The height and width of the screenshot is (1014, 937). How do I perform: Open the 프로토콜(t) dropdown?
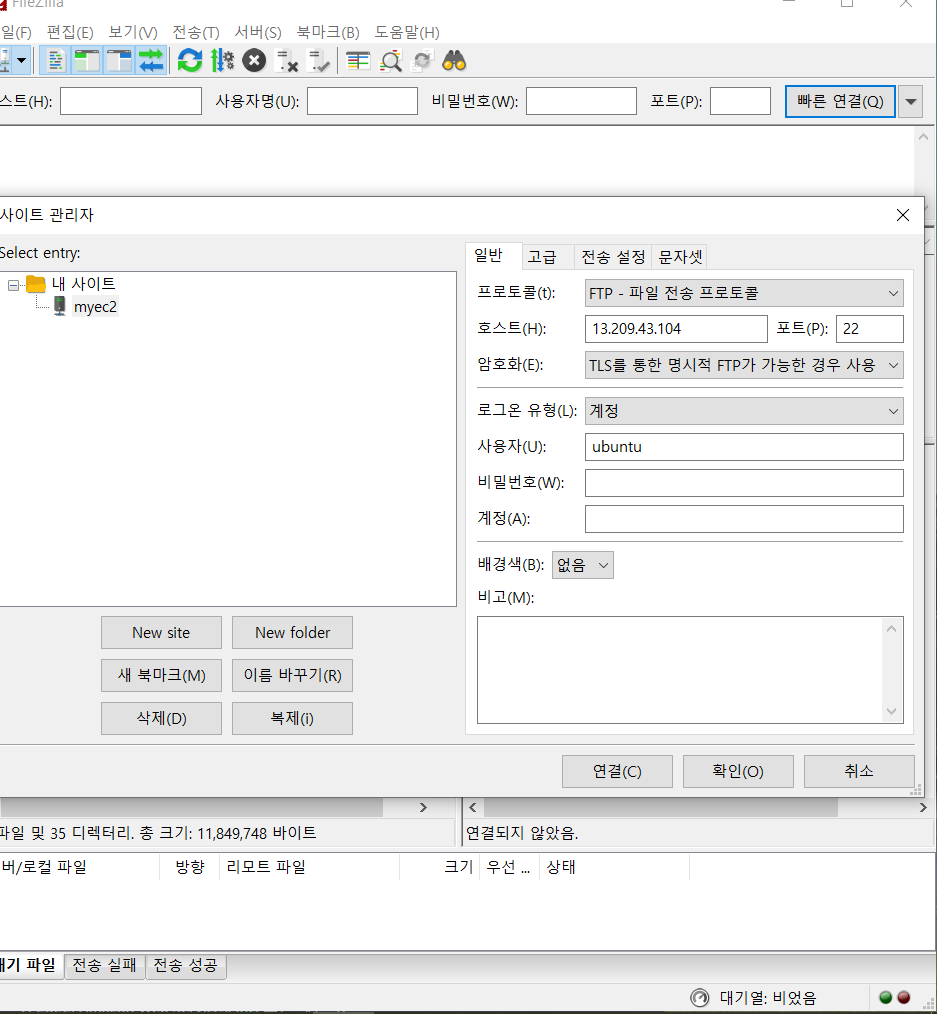744,293
